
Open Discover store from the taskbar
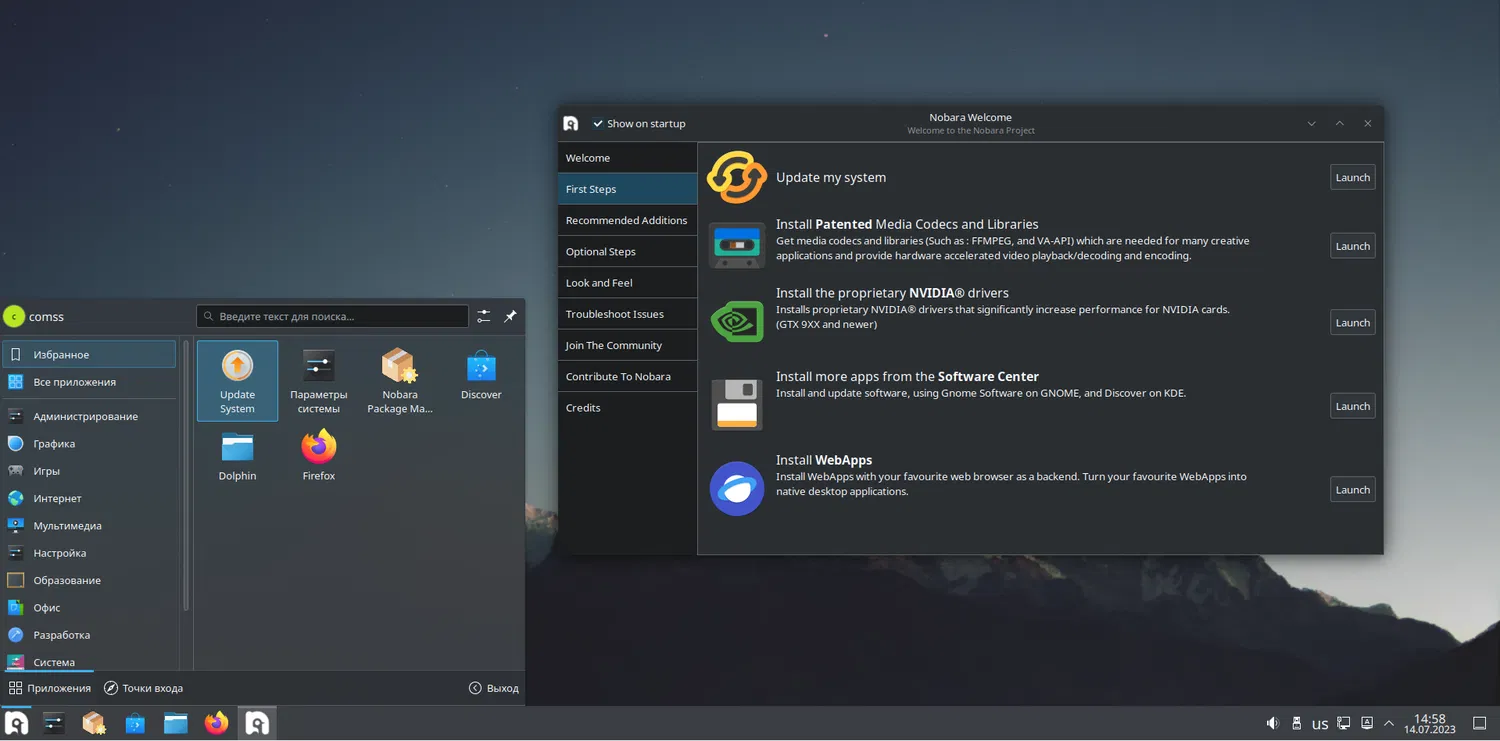(x=135, y=723)
